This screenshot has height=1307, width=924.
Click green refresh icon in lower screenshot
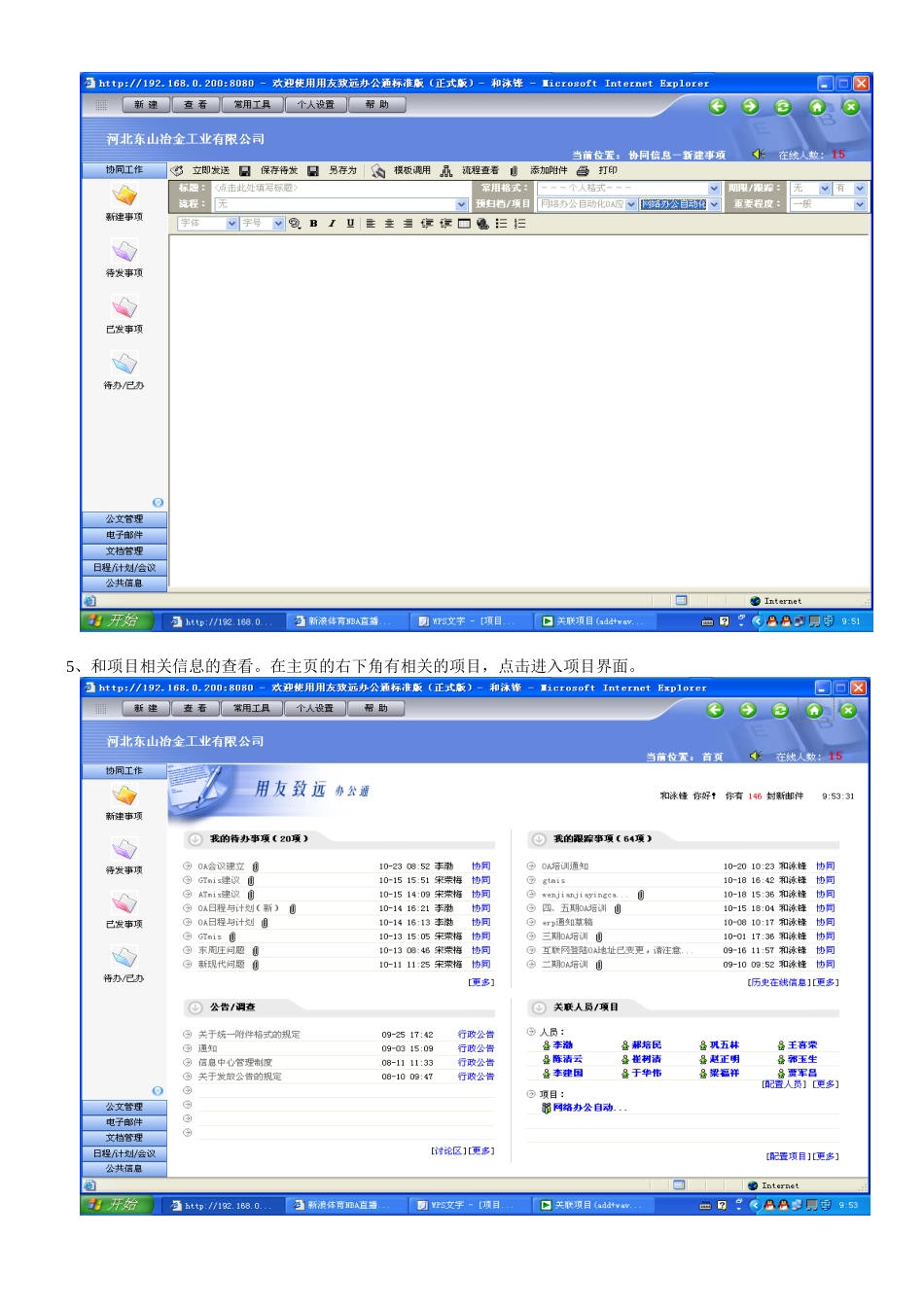click(x=780, y=710)
